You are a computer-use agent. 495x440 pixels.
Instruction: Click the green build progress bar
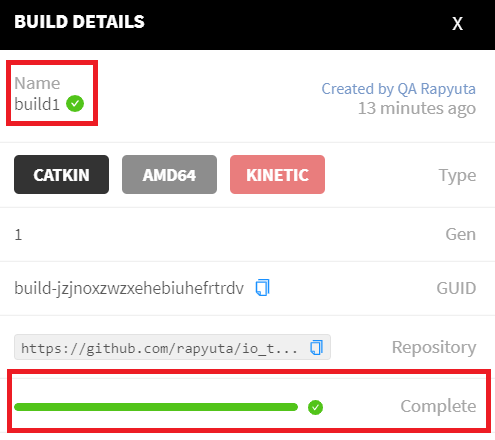click(x=156, y=407)
